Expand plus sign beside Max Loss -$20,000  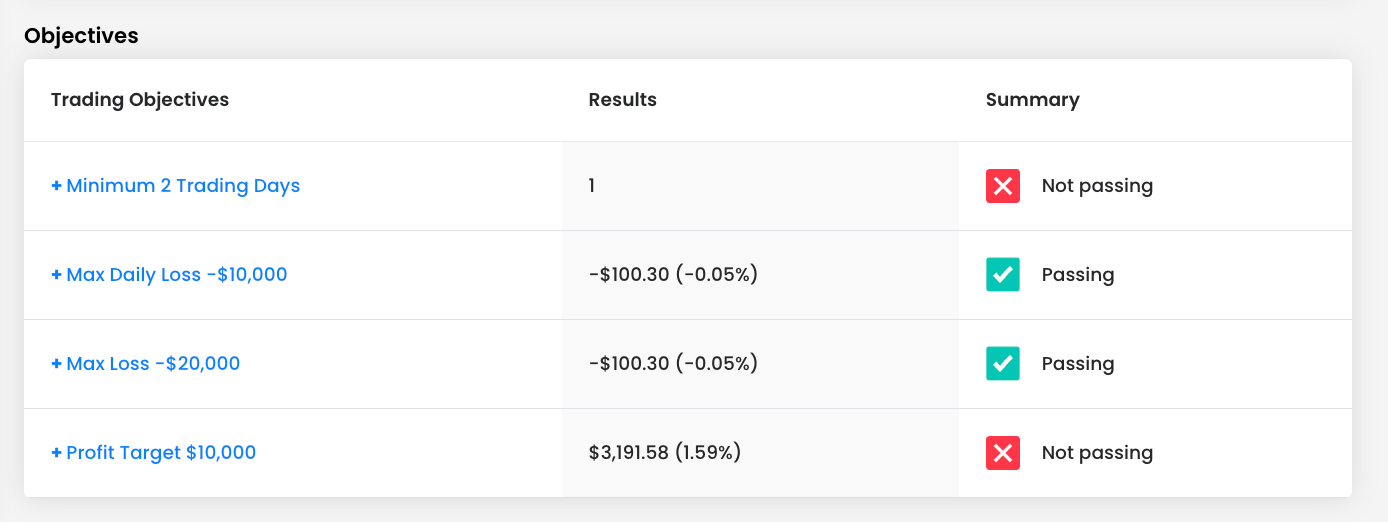coord(56,364)
